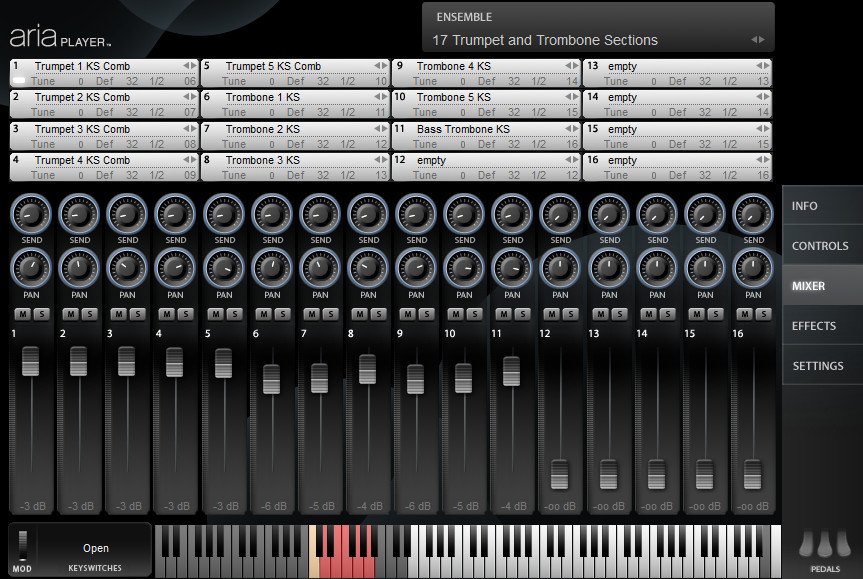Open instrument arrows for slot 13 empty
Viewport: 863px width, 579px height.
tap(762, 65)
